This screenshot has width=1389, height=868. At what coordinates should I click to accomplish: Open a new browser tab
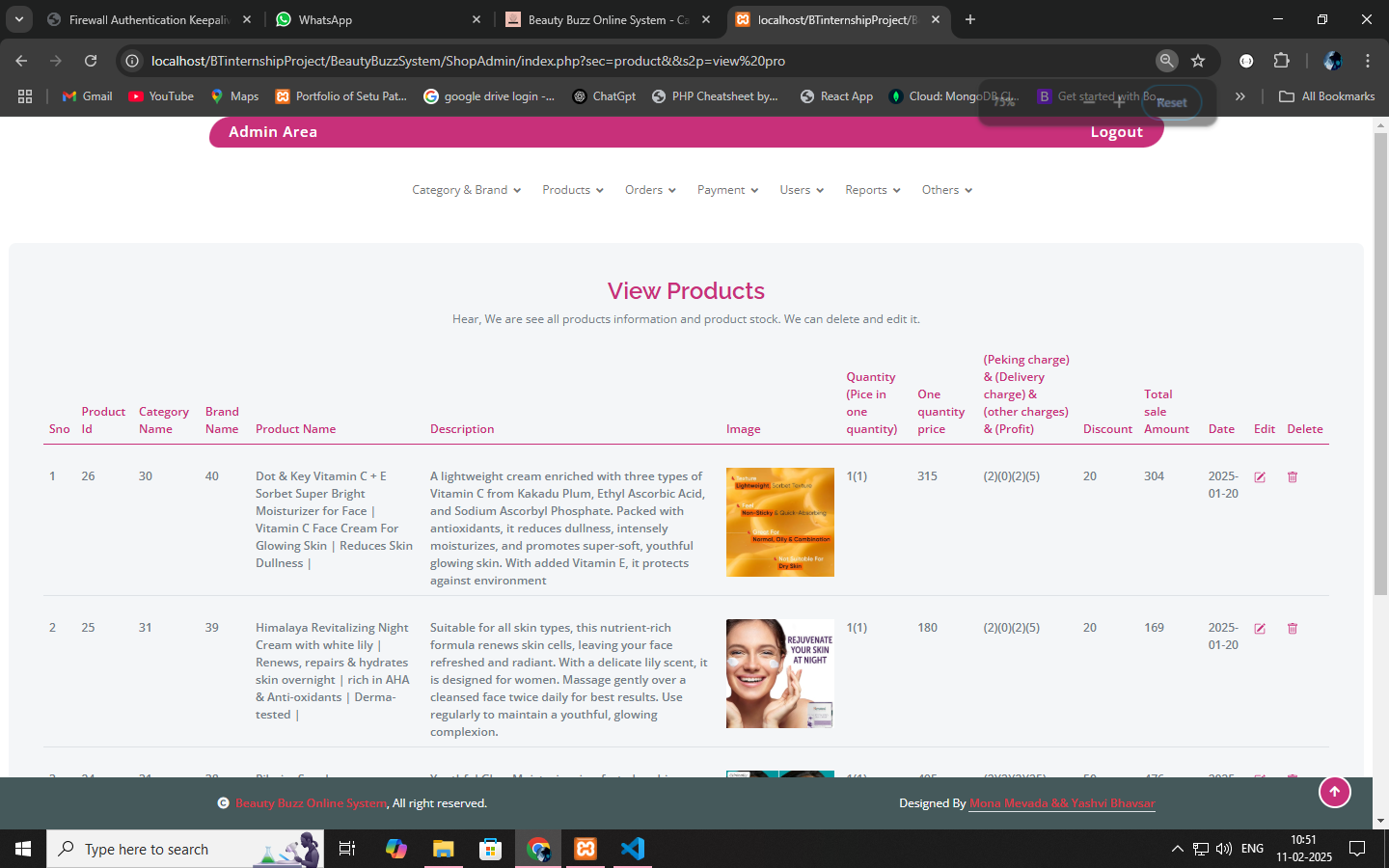coord(970,19)
